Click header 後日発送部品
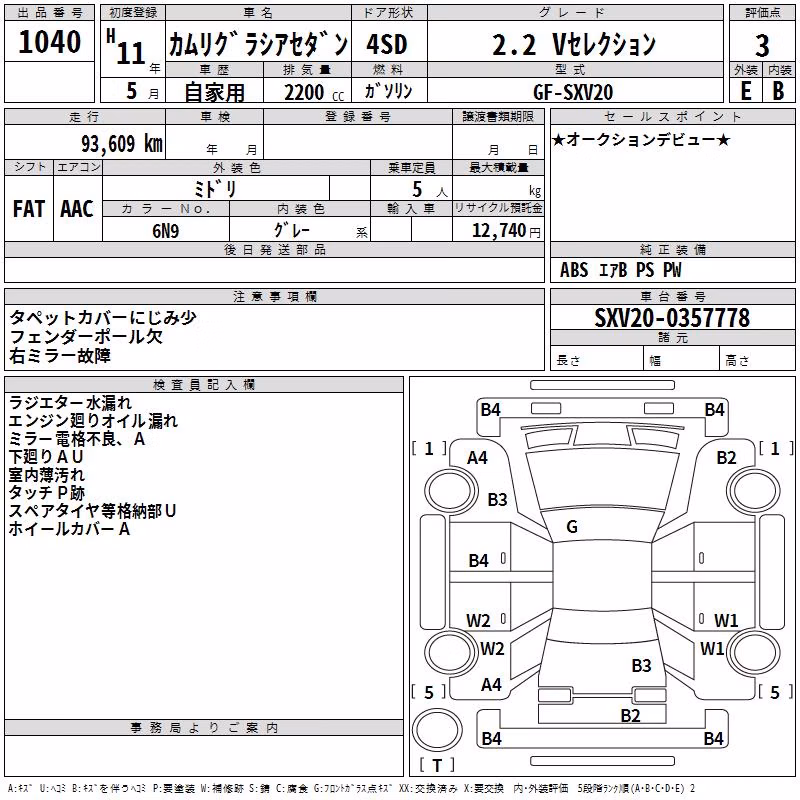 click(x=274, y=249)
